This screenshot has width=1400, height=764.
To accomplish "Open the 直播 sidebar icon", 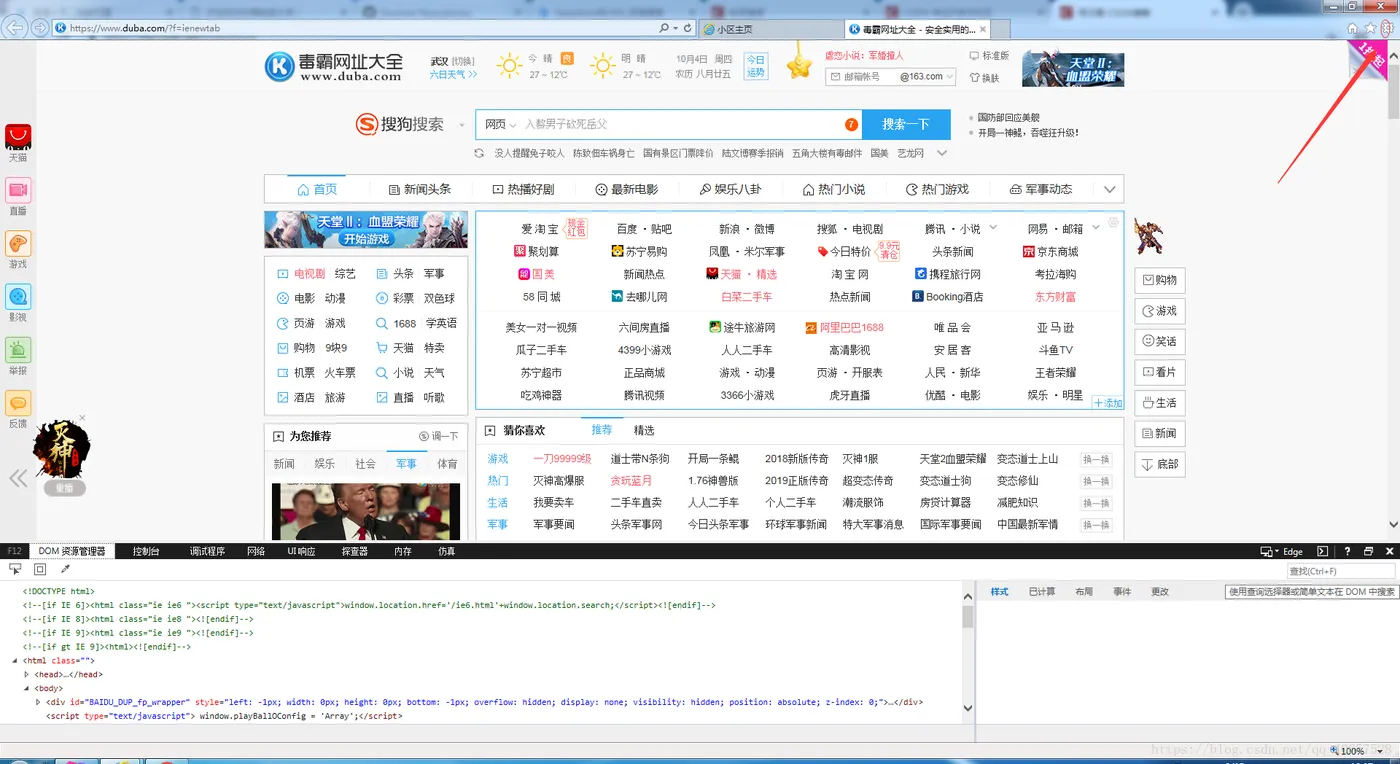I will (18, 190).
